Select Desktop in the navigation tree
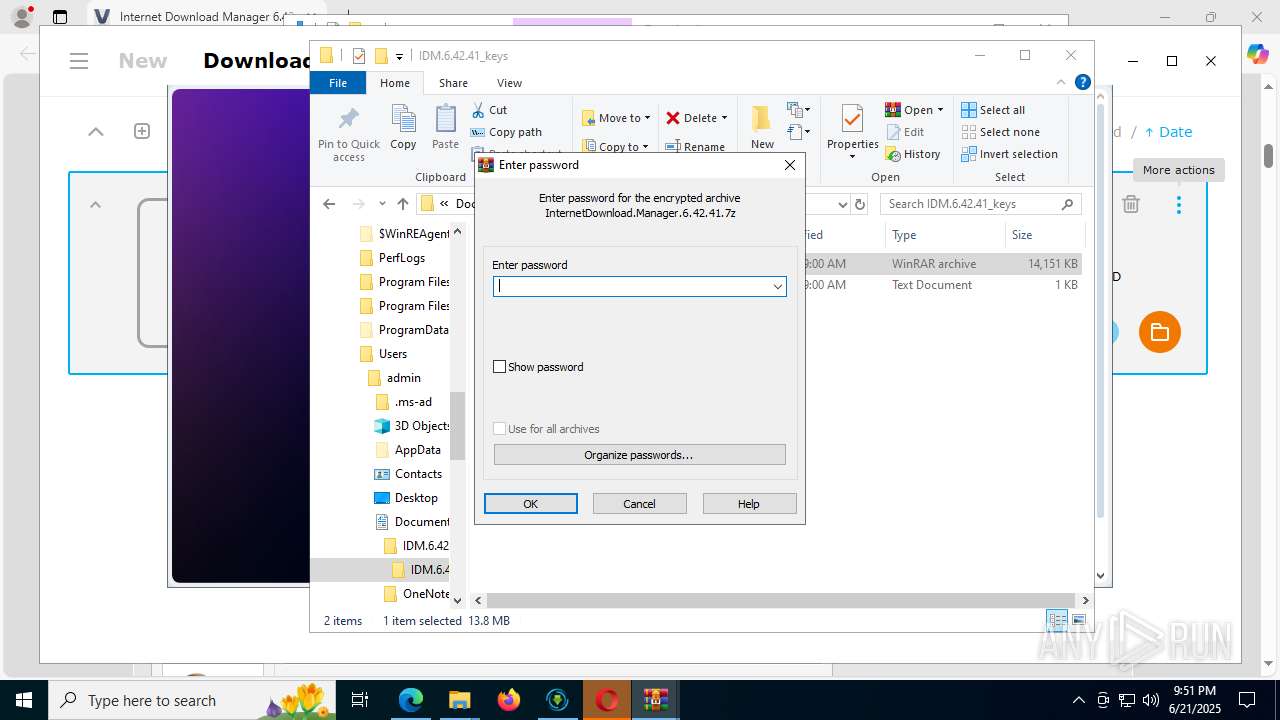This screenshot has width=1280, height=720. [416, 498]
